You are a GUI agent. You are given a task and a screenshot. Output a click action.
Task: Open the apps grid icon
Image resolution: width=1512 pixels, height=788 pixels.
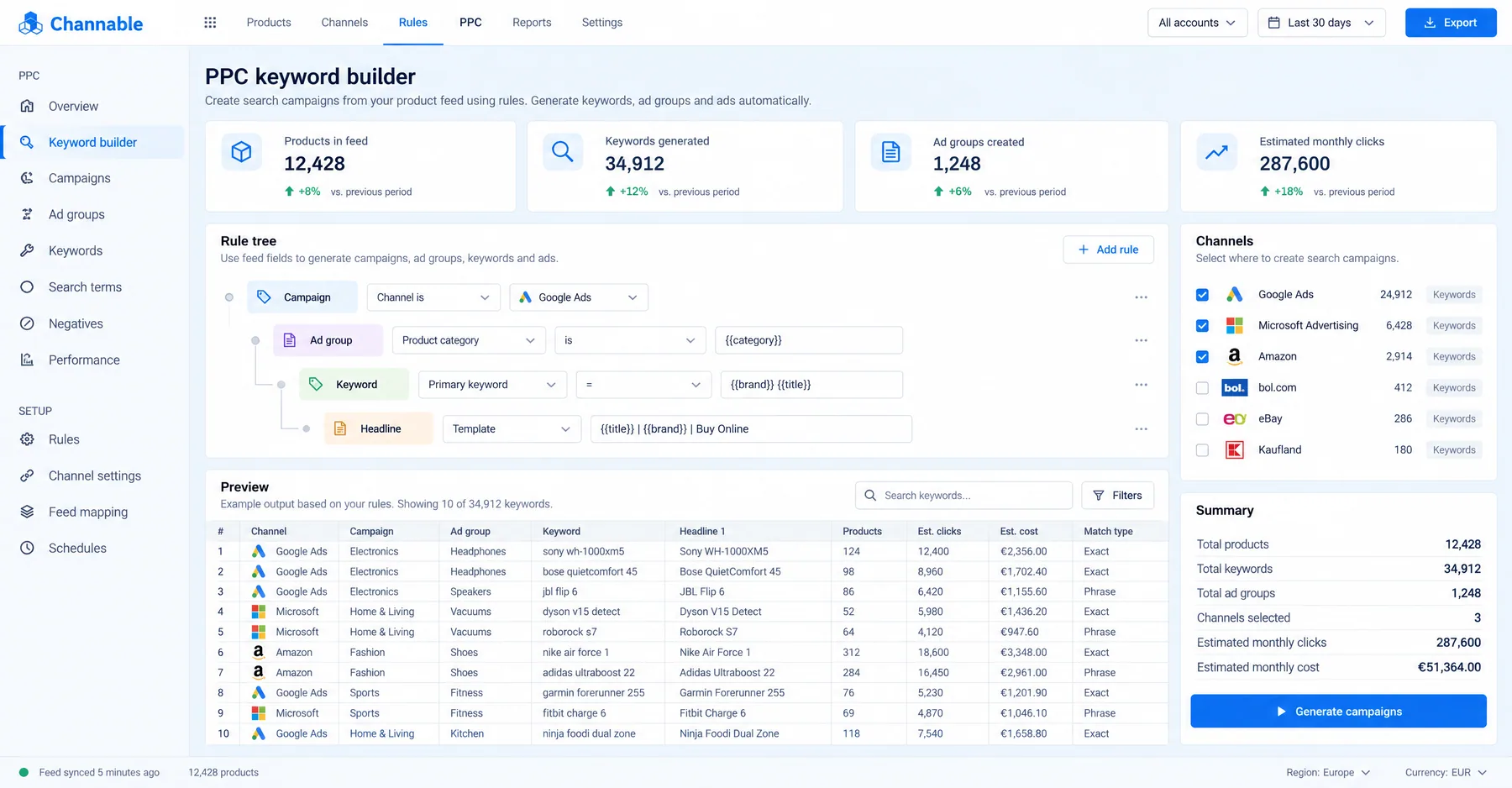[210, 23]
